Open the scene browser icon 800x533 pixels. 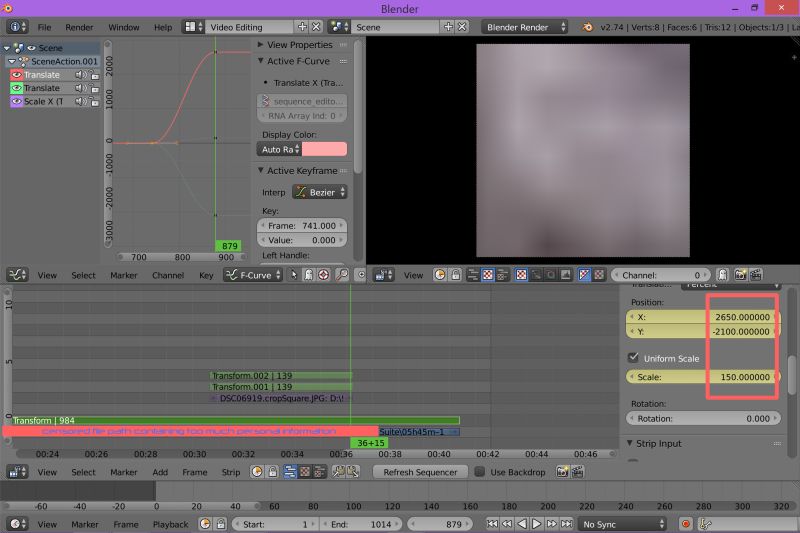[x=339, y=27]
